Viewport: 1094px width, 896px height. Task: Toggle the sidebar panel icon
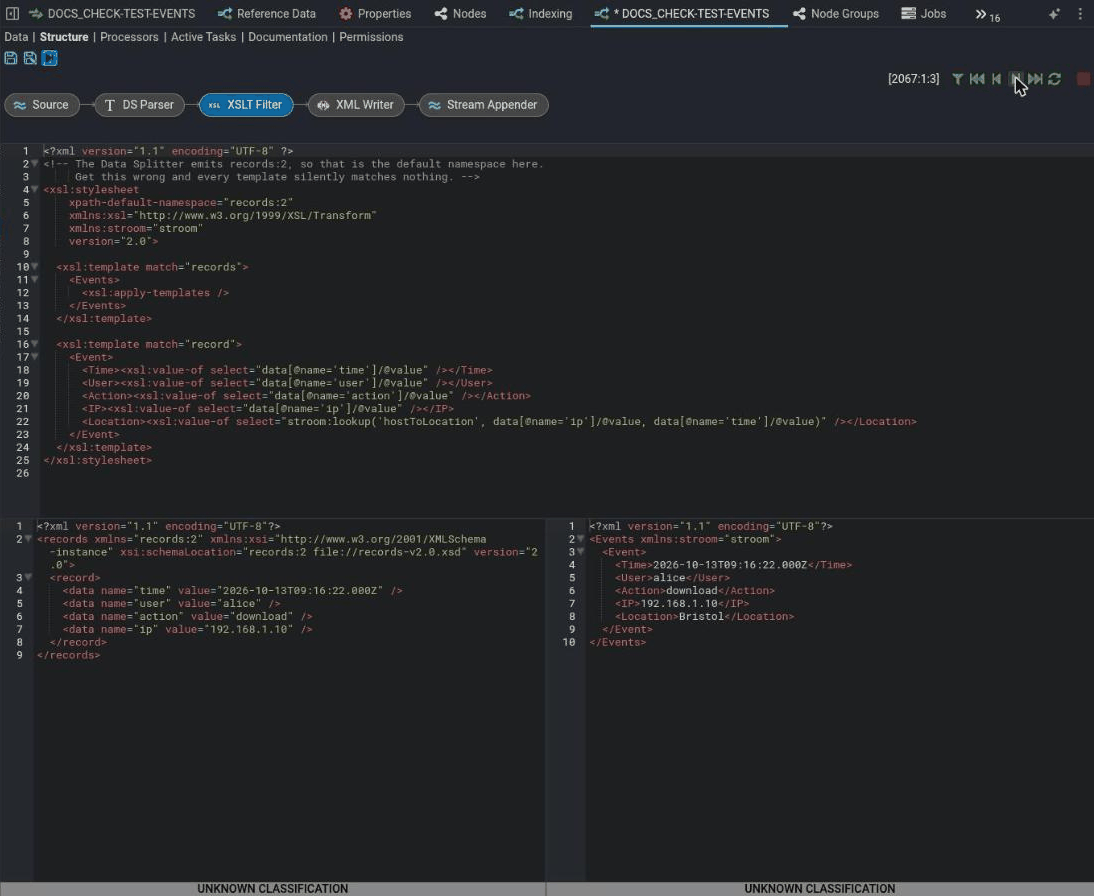(x=12, y=13)
